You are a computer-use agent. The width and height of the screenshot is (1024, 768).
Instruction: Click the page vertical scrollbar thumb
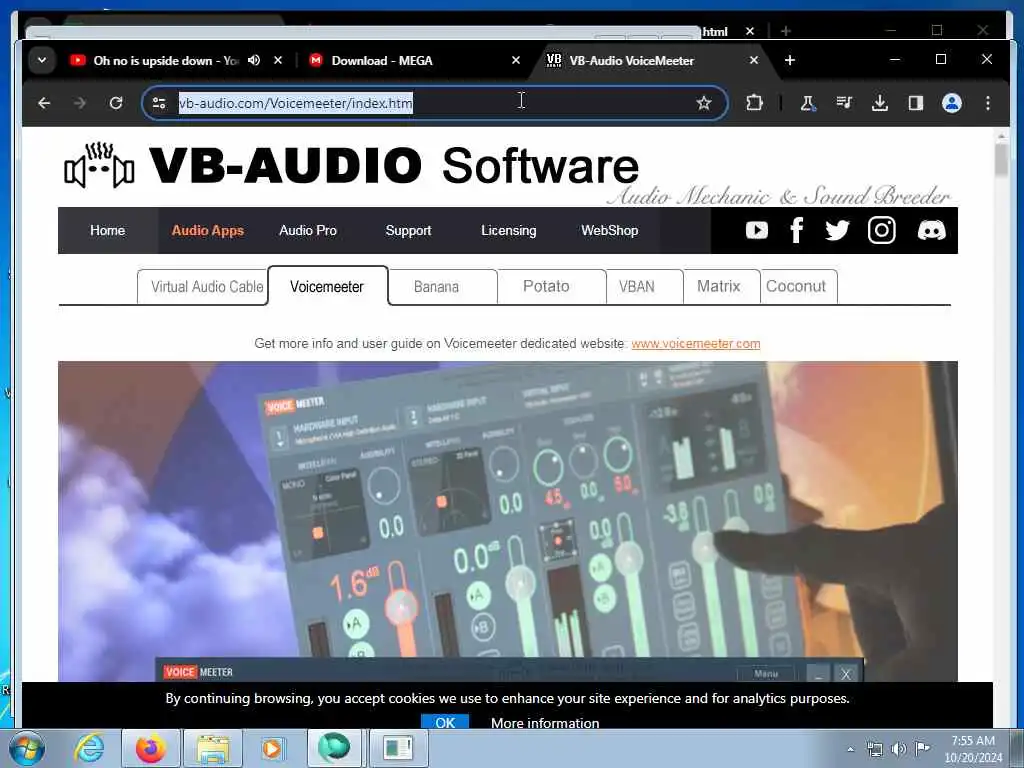1001,159
